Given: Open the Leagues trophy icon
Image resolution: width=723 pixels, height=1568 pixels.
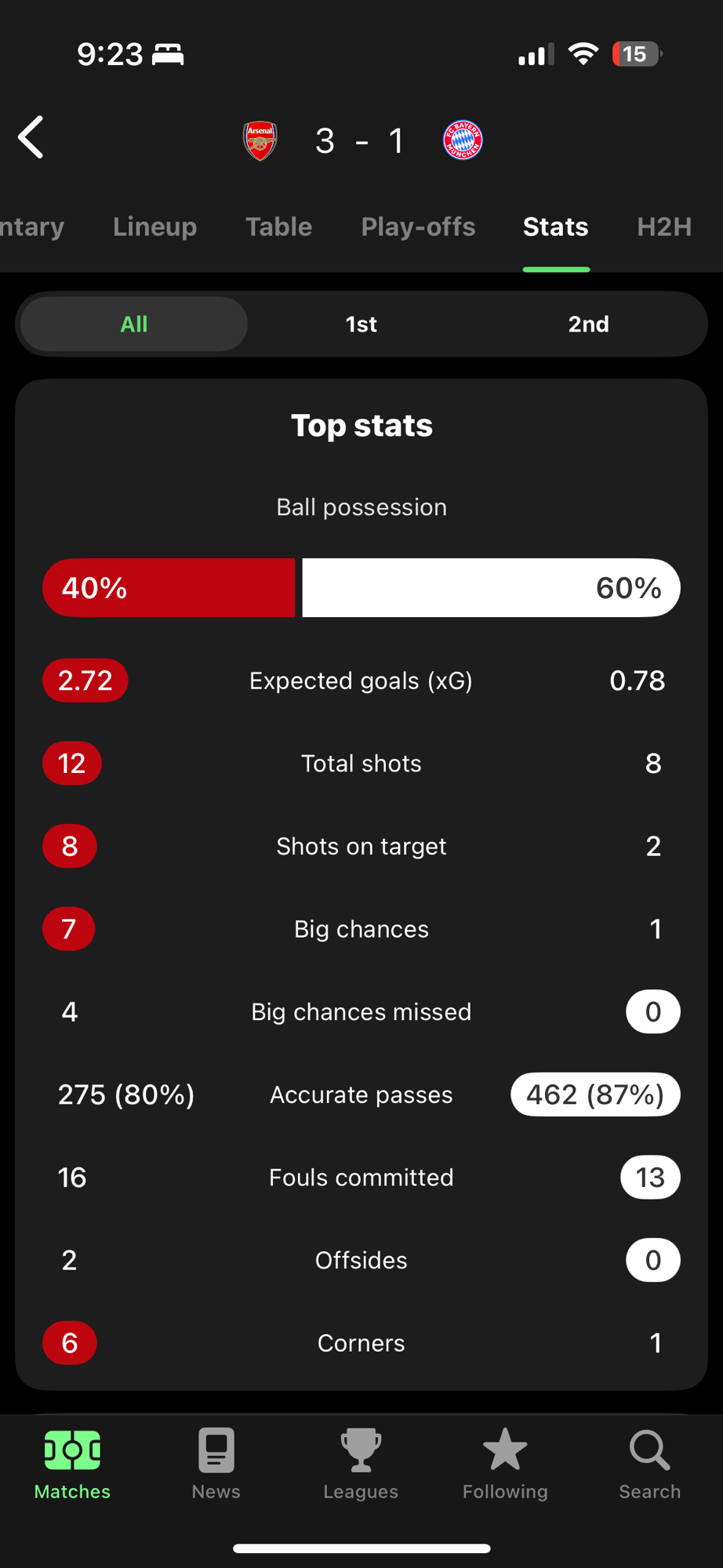Looking at the screenshot, I should coord(361,1450).
